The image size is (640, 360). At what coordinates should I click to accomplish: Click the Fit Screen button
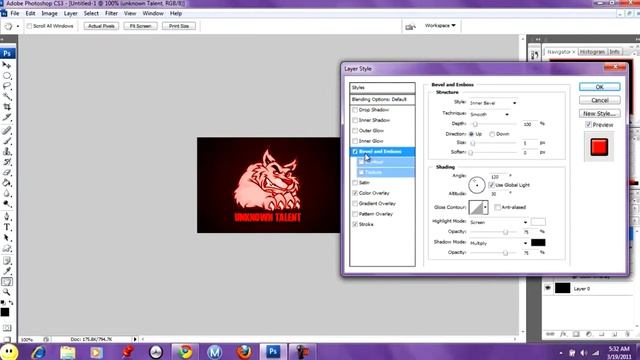pos(140,26)
